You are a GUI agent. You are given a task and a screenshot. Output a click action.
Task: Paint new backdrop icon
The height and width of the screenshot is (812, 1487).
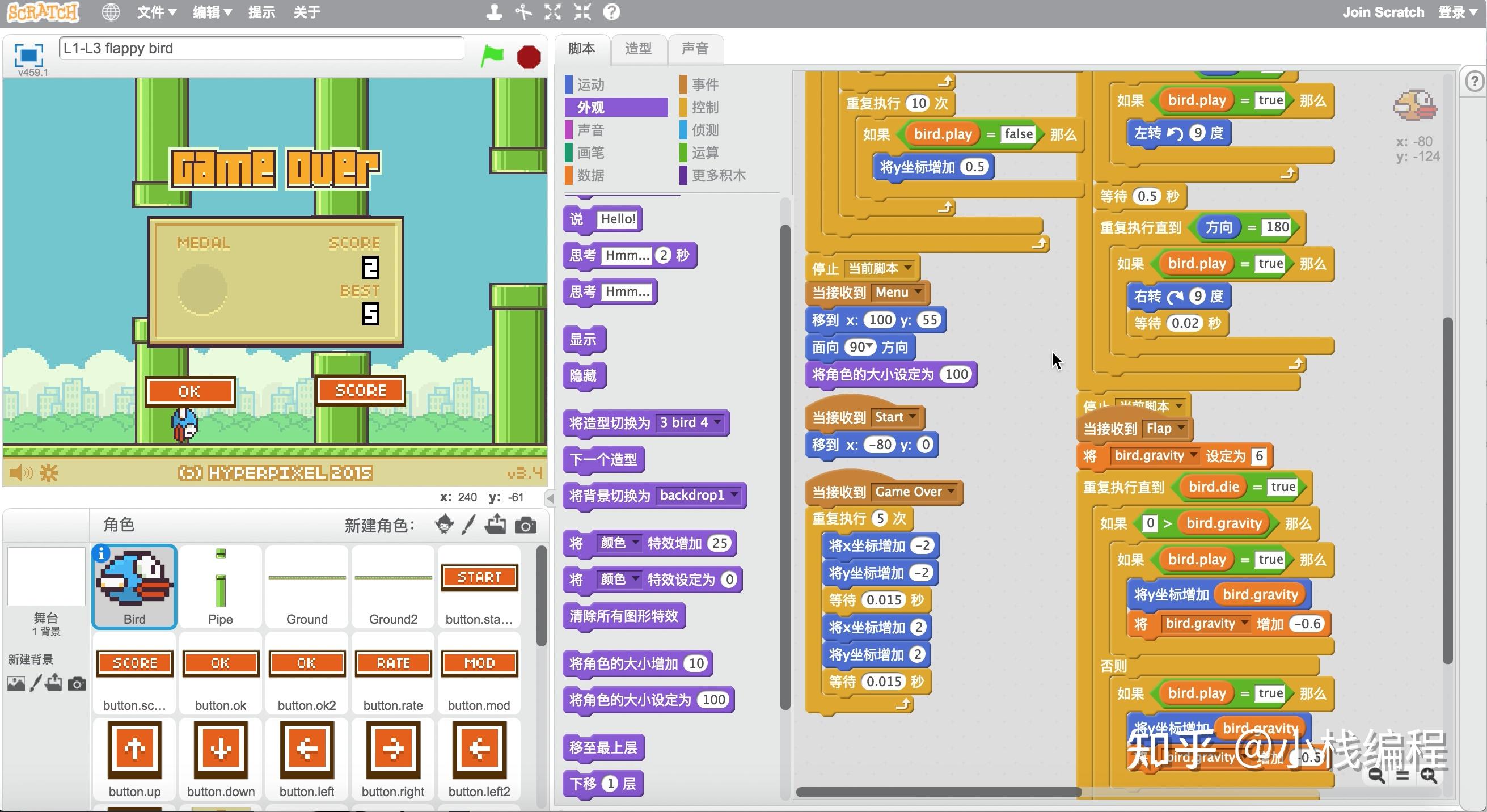[x=36, y=683]
